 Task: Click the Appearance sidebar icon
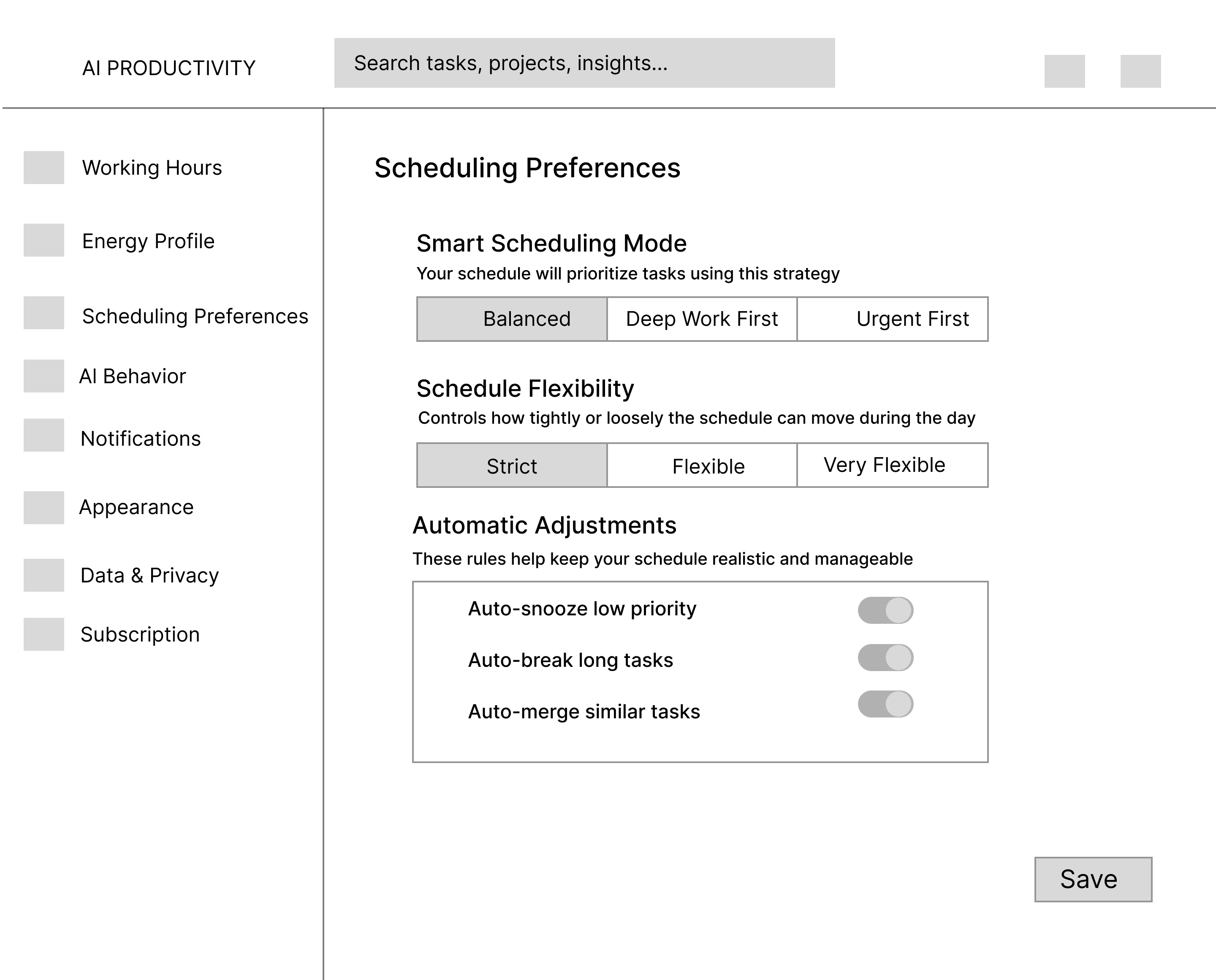43,507
